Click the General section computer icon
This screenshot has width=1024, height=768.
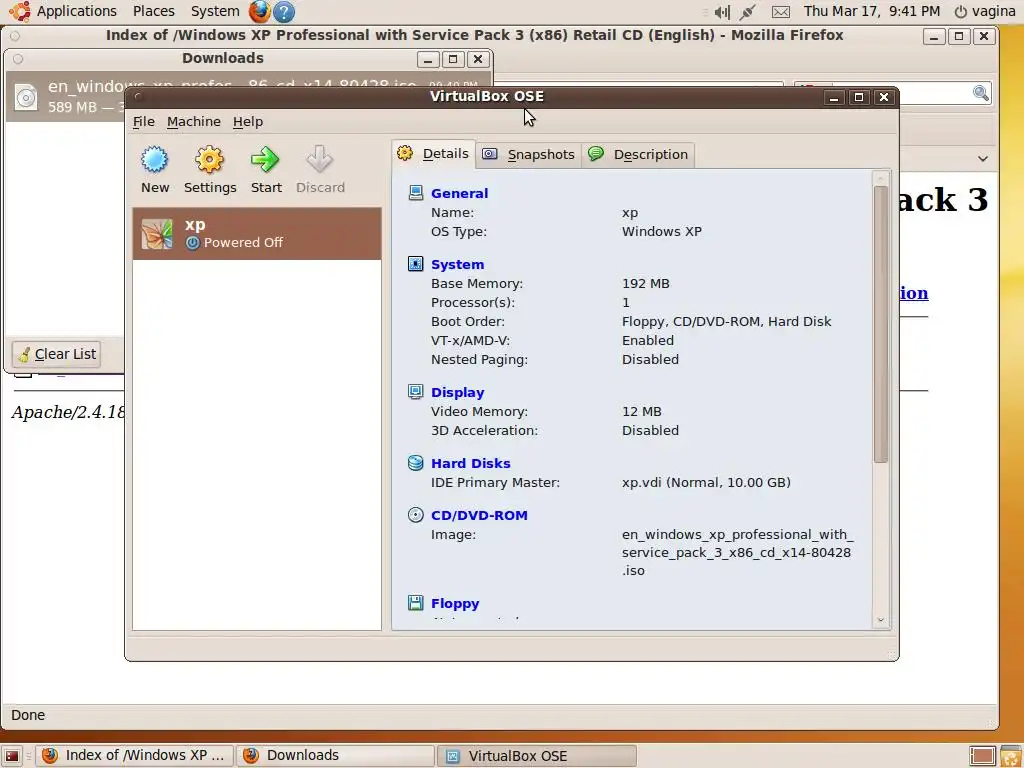[415, 193]
